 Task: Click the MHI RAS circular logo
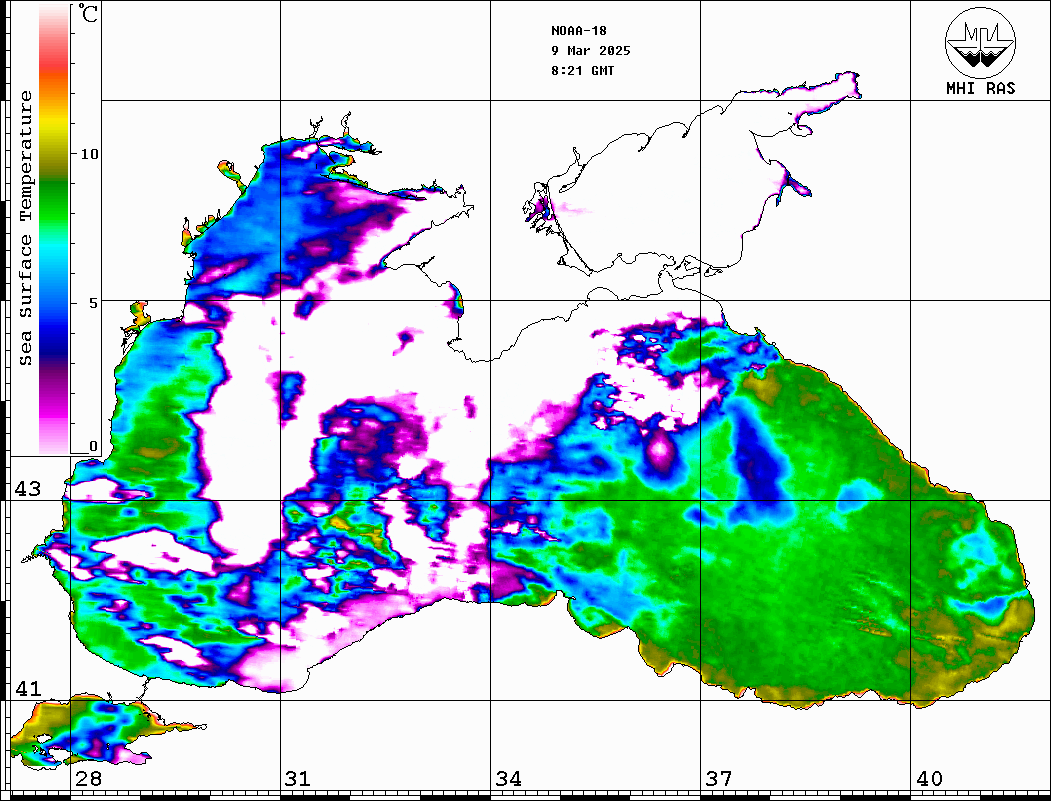980,42
